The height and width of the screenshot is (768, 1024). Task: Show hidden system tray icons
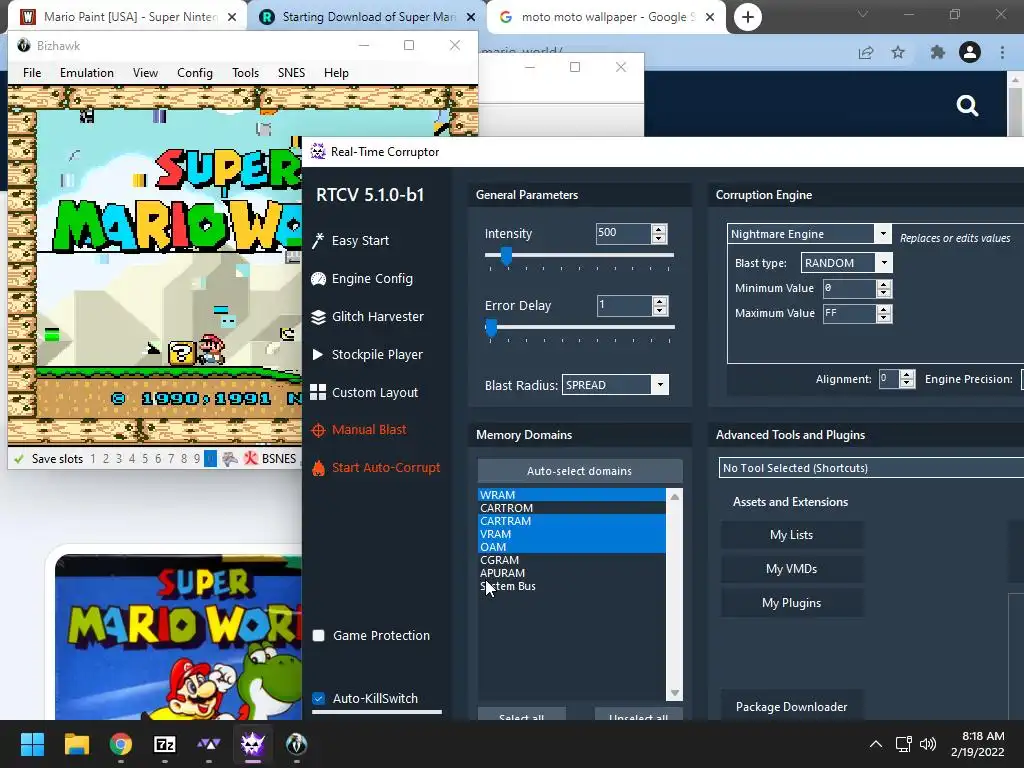(876, 744)
